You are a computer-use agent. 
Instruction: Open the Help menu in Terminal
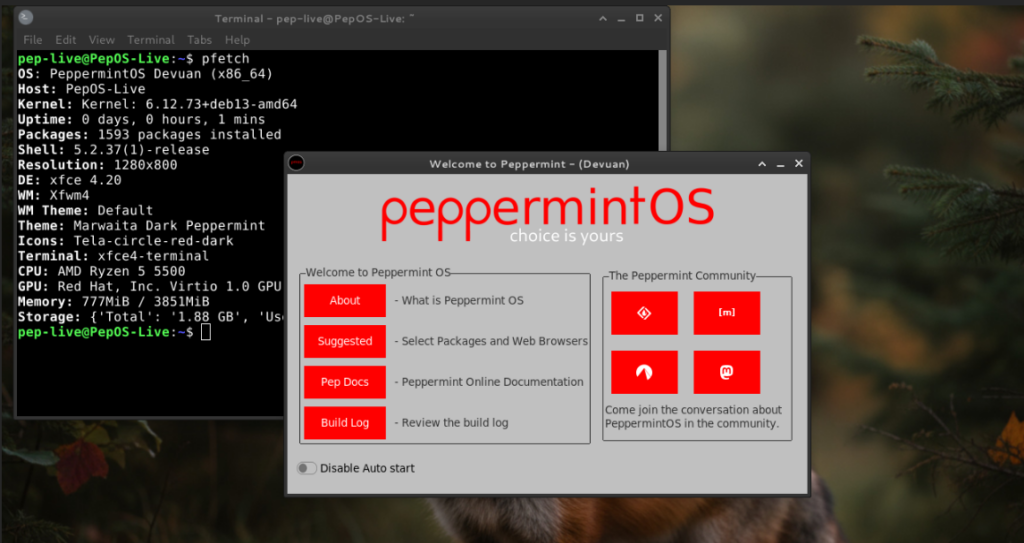tap(237, 40)
